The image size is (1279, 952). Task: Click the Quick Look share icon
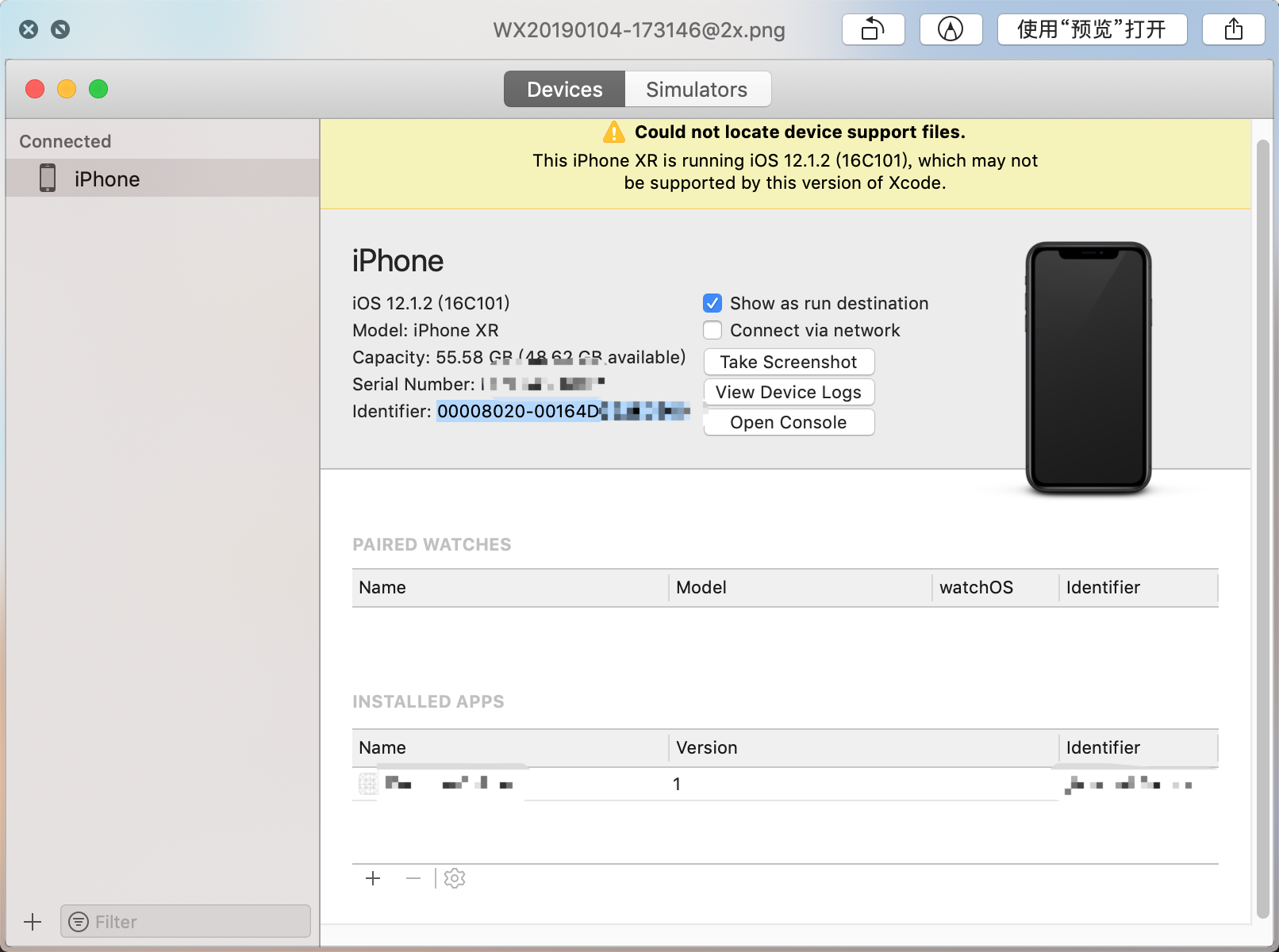click(x=1233, y=30)
